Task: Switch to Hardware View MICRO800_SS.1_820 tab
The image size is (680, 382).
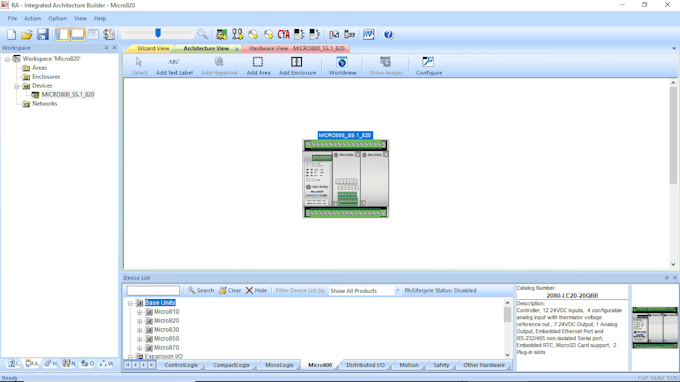Action: click(x=297, y=49)
